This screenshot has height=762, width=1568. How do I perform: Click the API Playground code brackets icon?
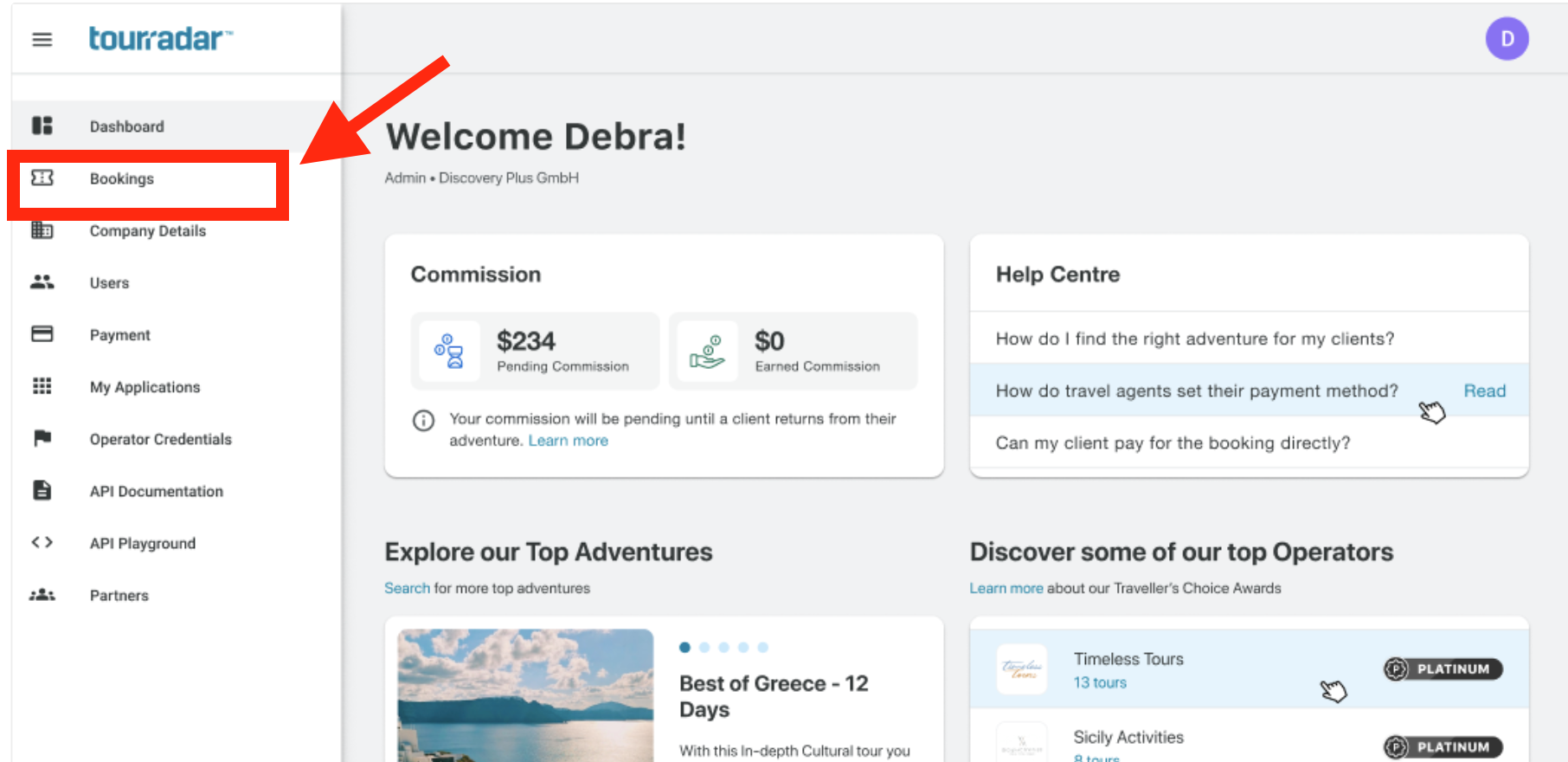(42, 542)
